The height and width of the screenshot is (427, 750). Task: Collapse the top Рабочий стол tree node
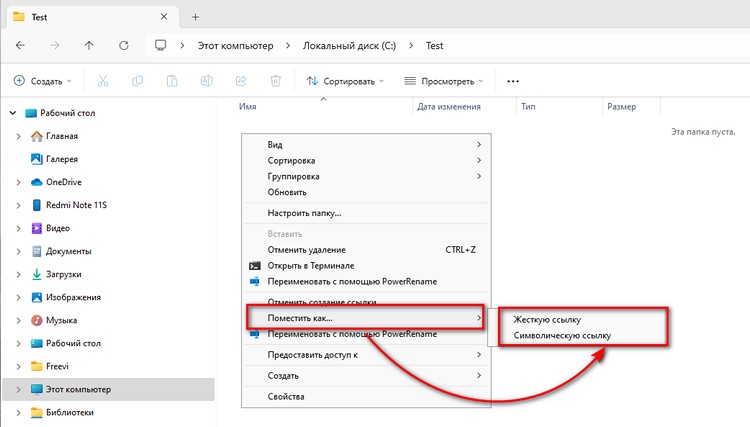pyautogui.click(x=13, y=113)
